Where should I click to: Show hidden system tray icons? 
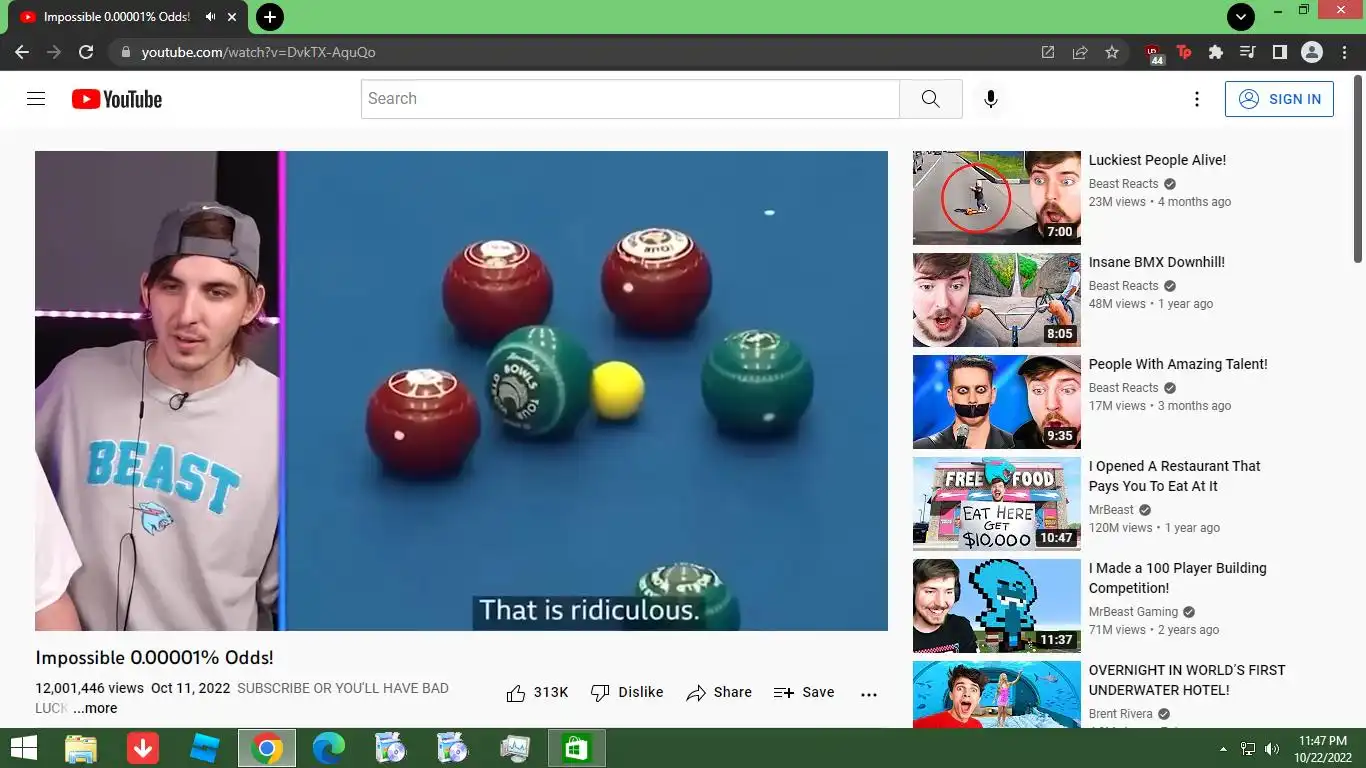tap(1223, 749)
